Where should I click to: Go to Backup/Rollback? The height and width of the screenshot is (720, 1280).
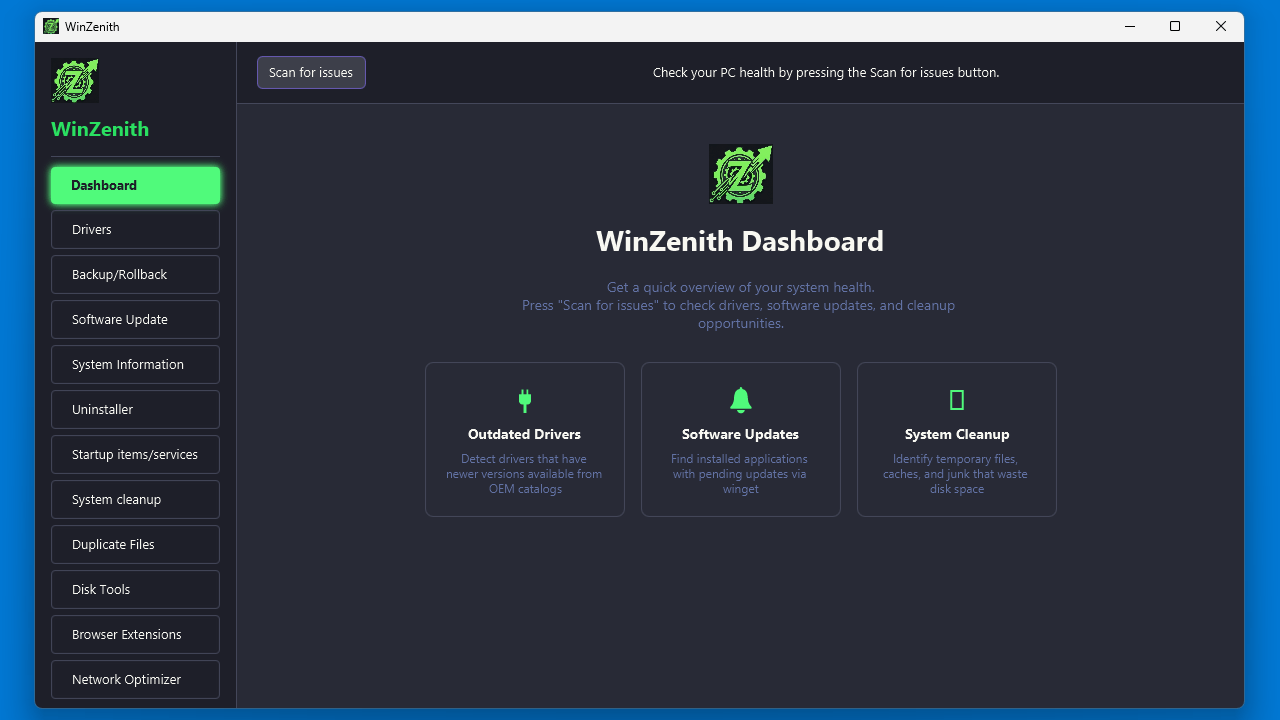136,275
